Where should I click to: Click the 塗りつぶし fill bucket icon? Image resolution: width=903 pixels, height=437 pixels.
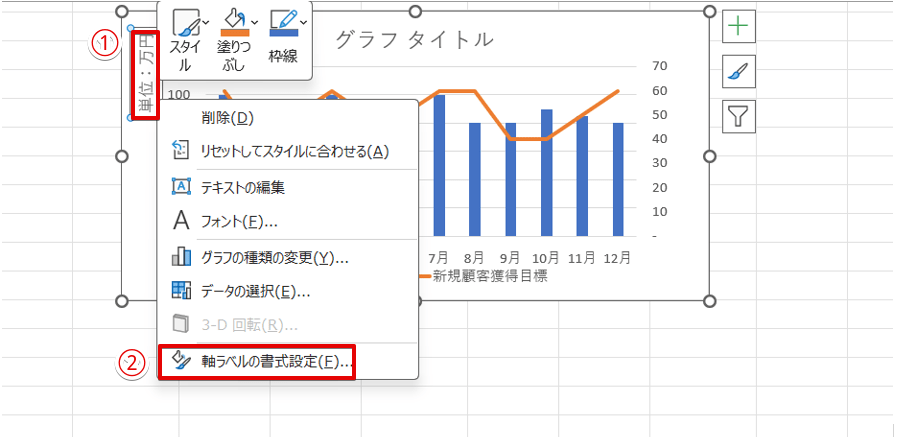[x=231, y=22]
